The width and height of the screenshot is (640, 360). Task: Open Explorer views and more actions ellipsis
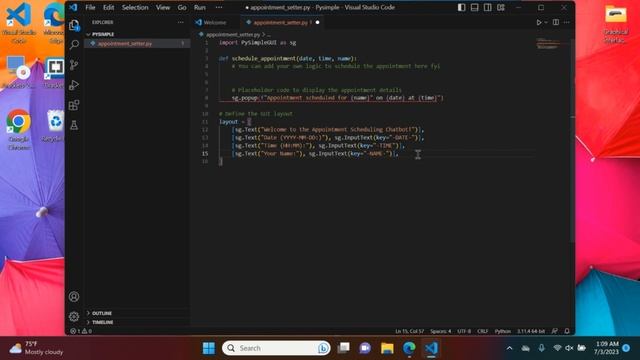[181, 22]
